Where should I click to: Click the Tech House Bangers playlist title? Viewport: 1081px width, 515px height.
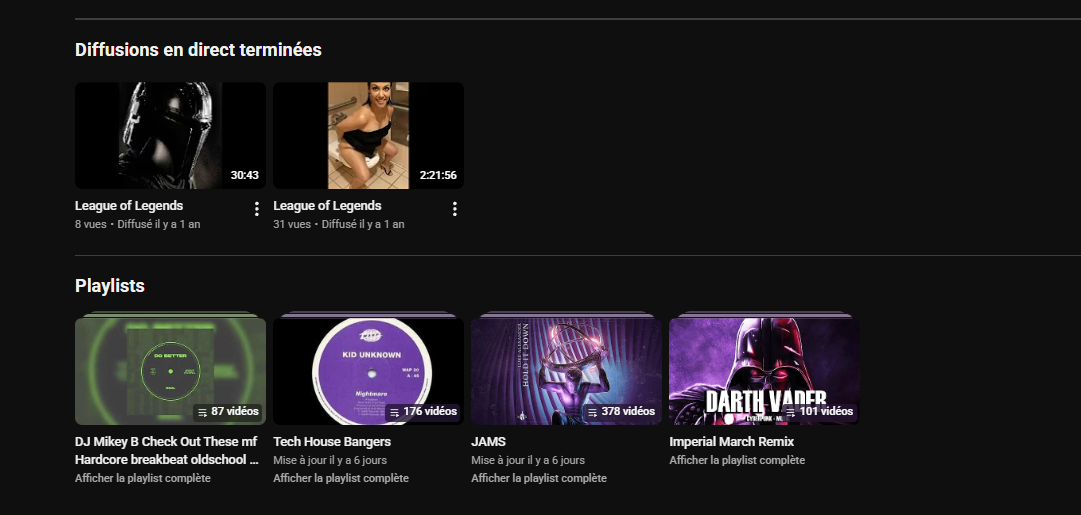point(332,441)
